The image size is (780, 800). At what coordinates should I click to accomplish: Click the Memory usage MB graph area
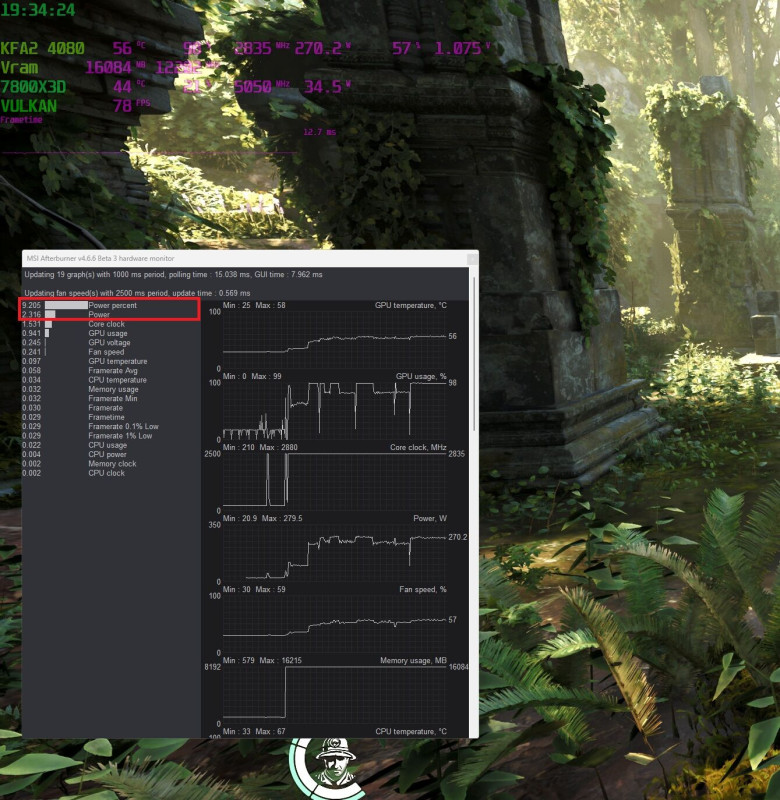335,694
